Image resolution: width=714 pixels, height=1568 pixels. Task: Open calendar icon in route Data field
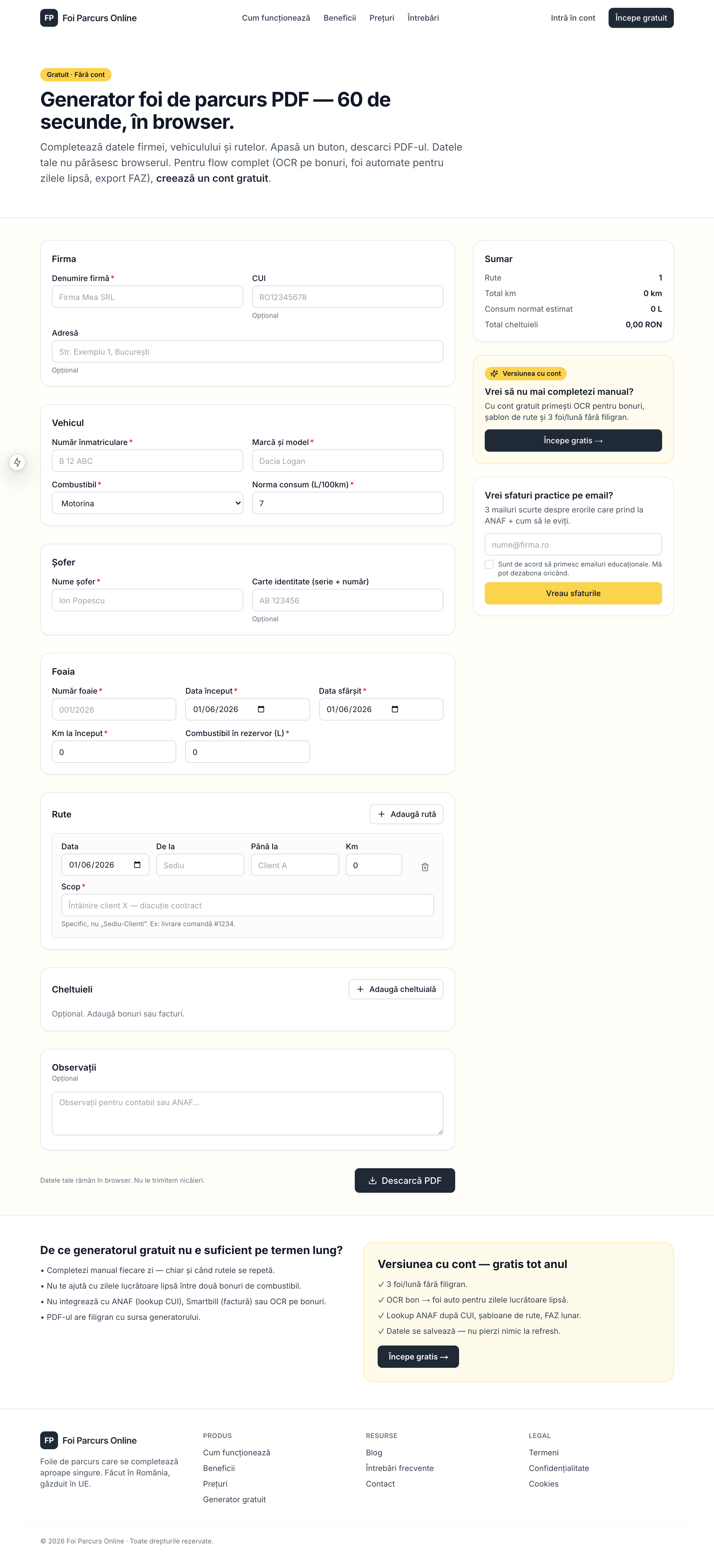click(137, 865)
